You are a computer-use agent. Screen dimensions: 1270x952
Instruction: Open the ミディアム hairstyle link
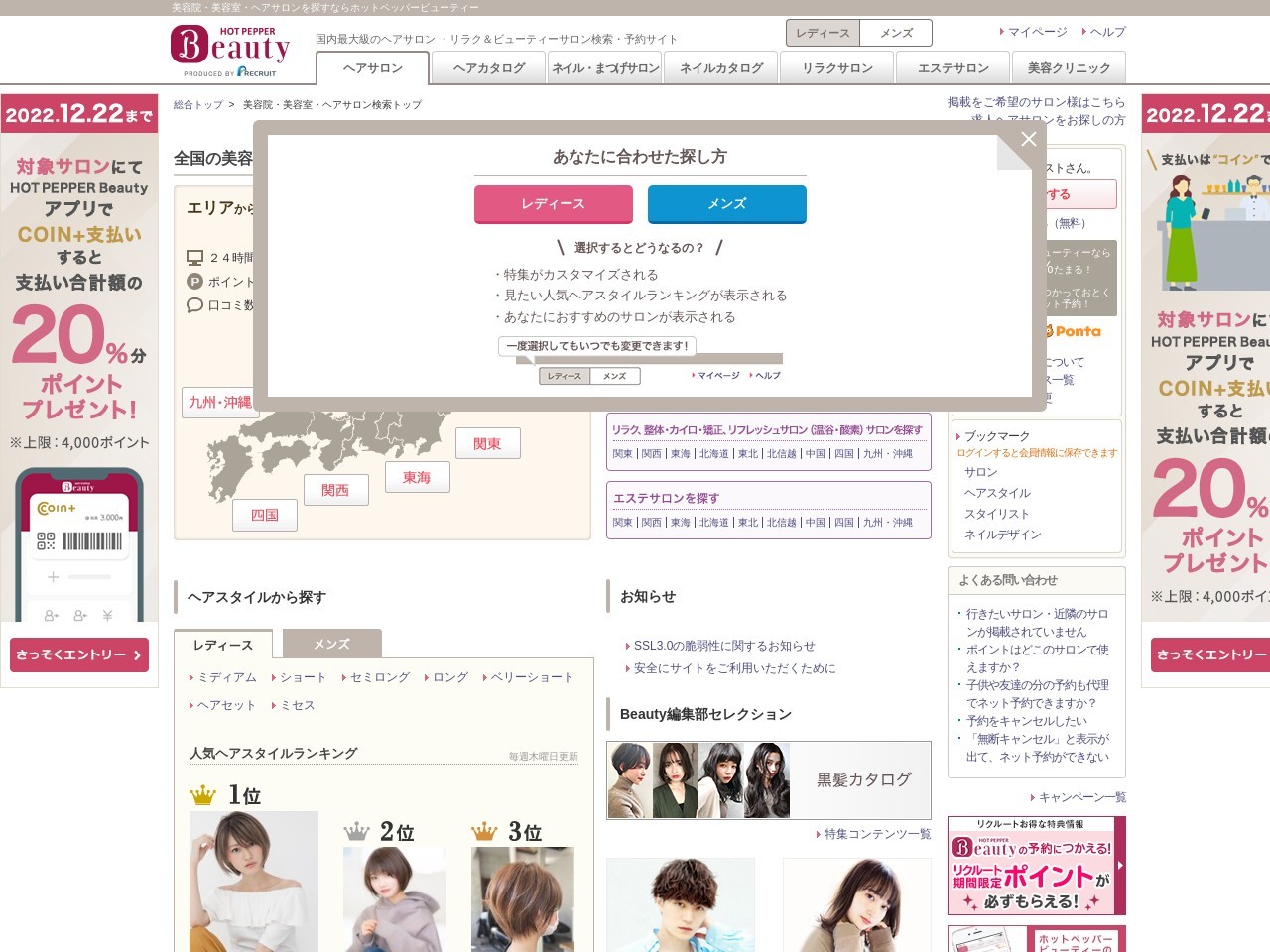click(227, 677)
